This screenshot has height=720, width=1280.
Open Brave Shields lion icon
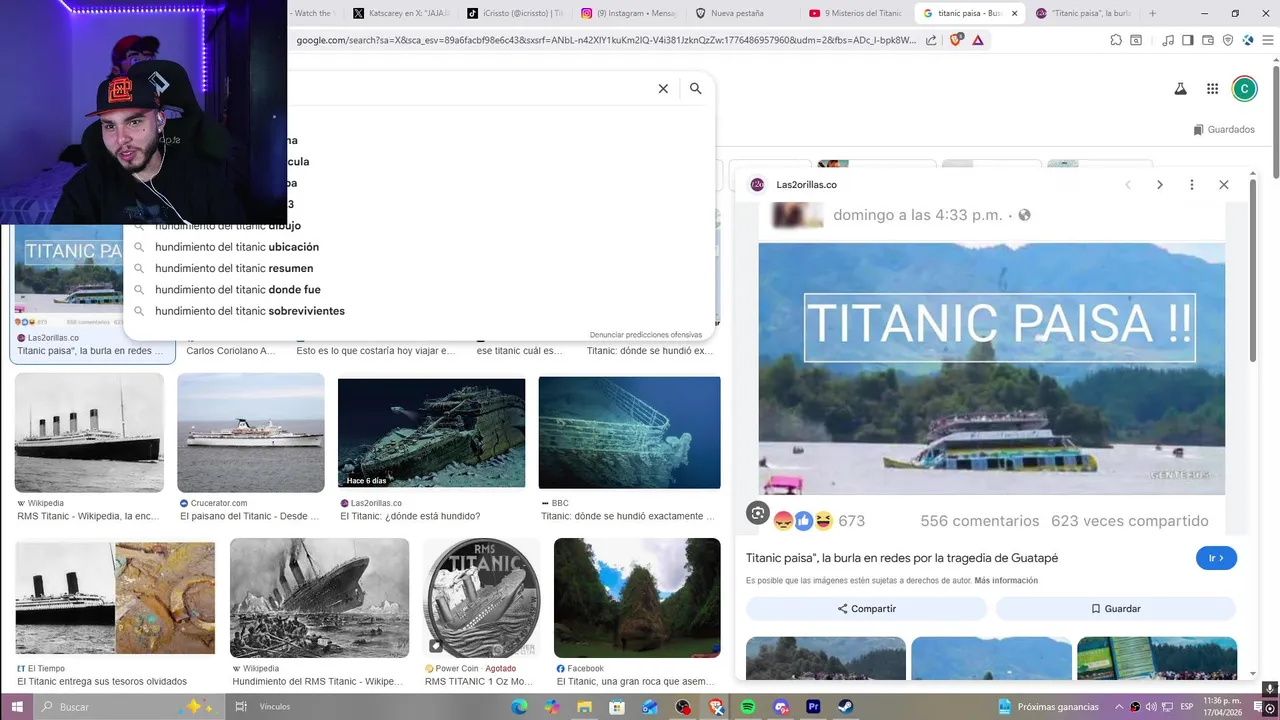[x=955, y=40]
